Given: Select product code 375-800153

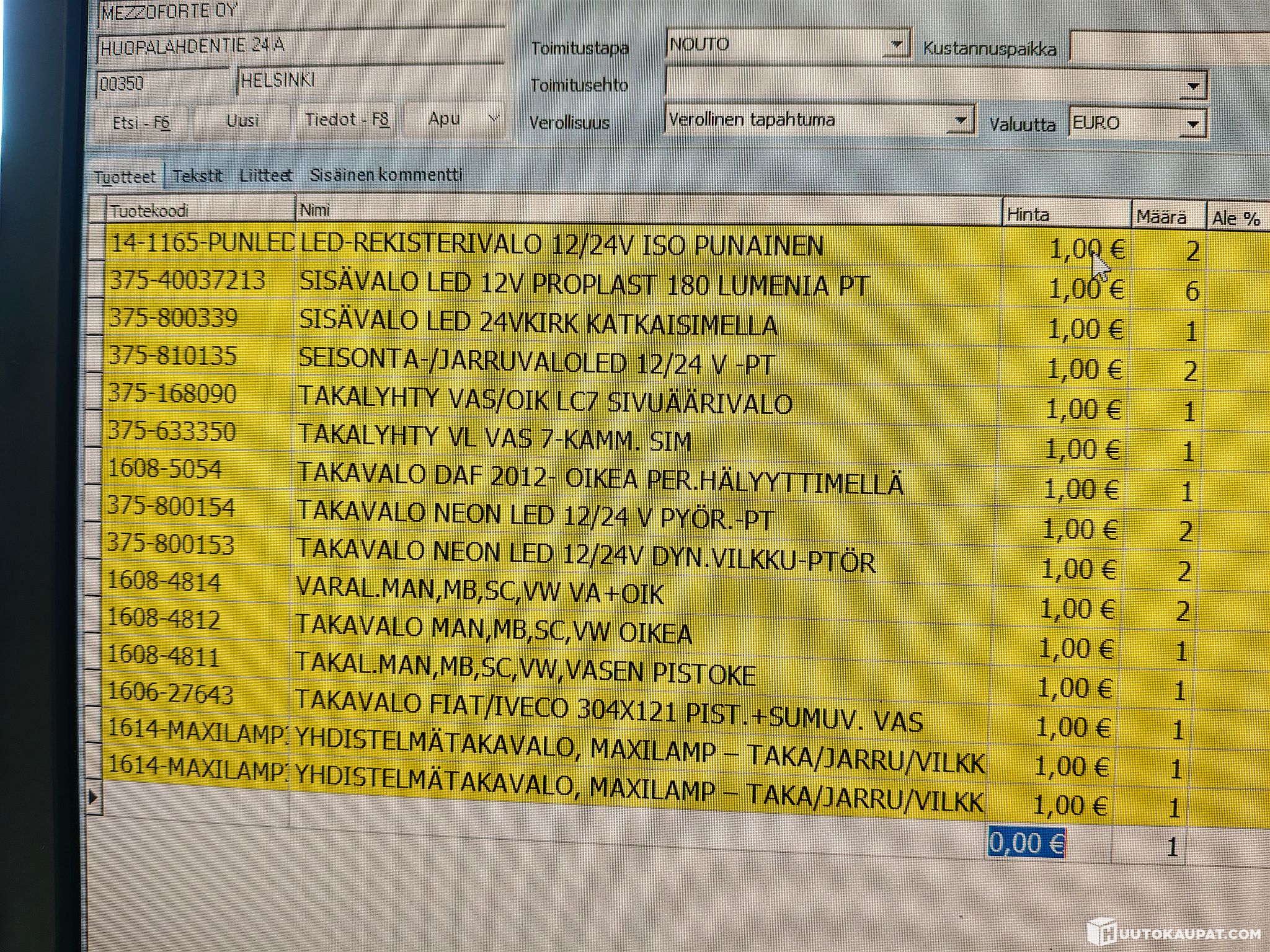Looking at the screenshot, I should point(171,544).
